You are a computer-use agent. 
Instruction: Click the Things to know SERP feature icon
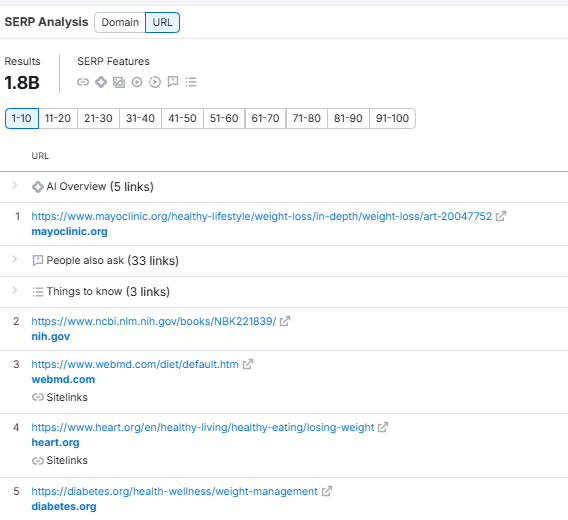[x=191, y=82]
